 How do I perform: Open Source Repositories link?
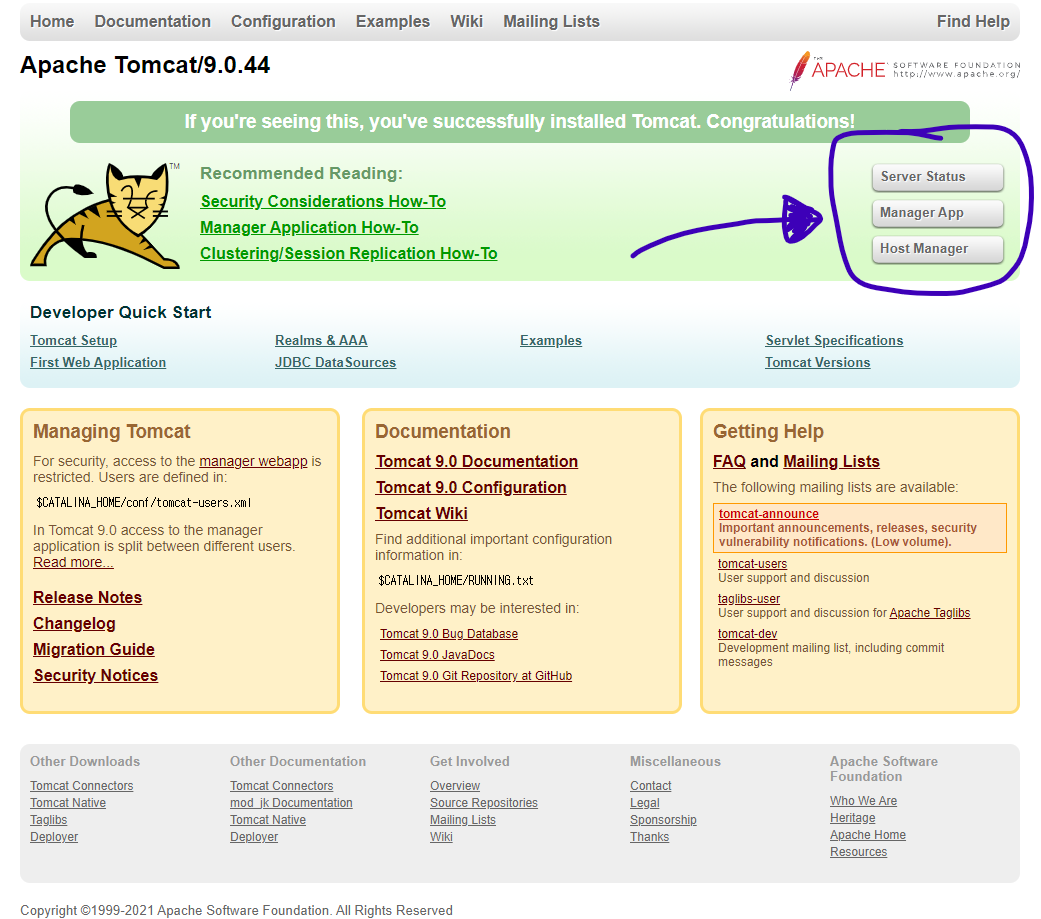pos(483,802)
